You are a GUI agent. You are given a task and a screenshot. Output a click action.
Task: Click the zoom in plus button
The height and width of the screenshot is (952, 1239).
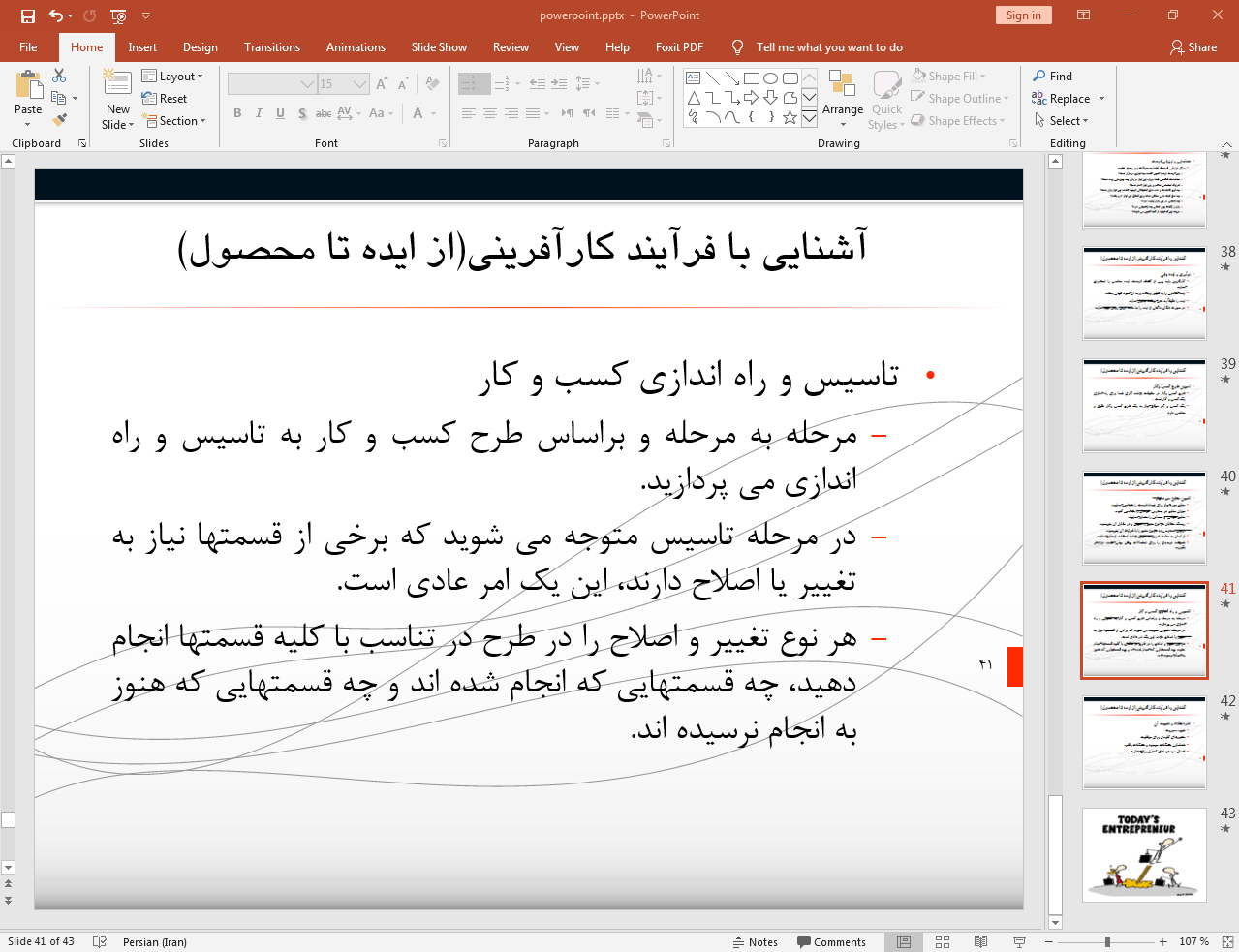click(1163, 942)
